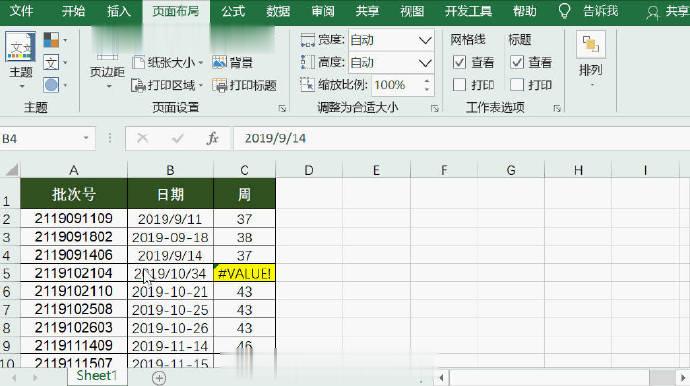Add new sheet plus button
This screenshot has height=386, width=690.
pyautogui.click(x=159, y=377)
